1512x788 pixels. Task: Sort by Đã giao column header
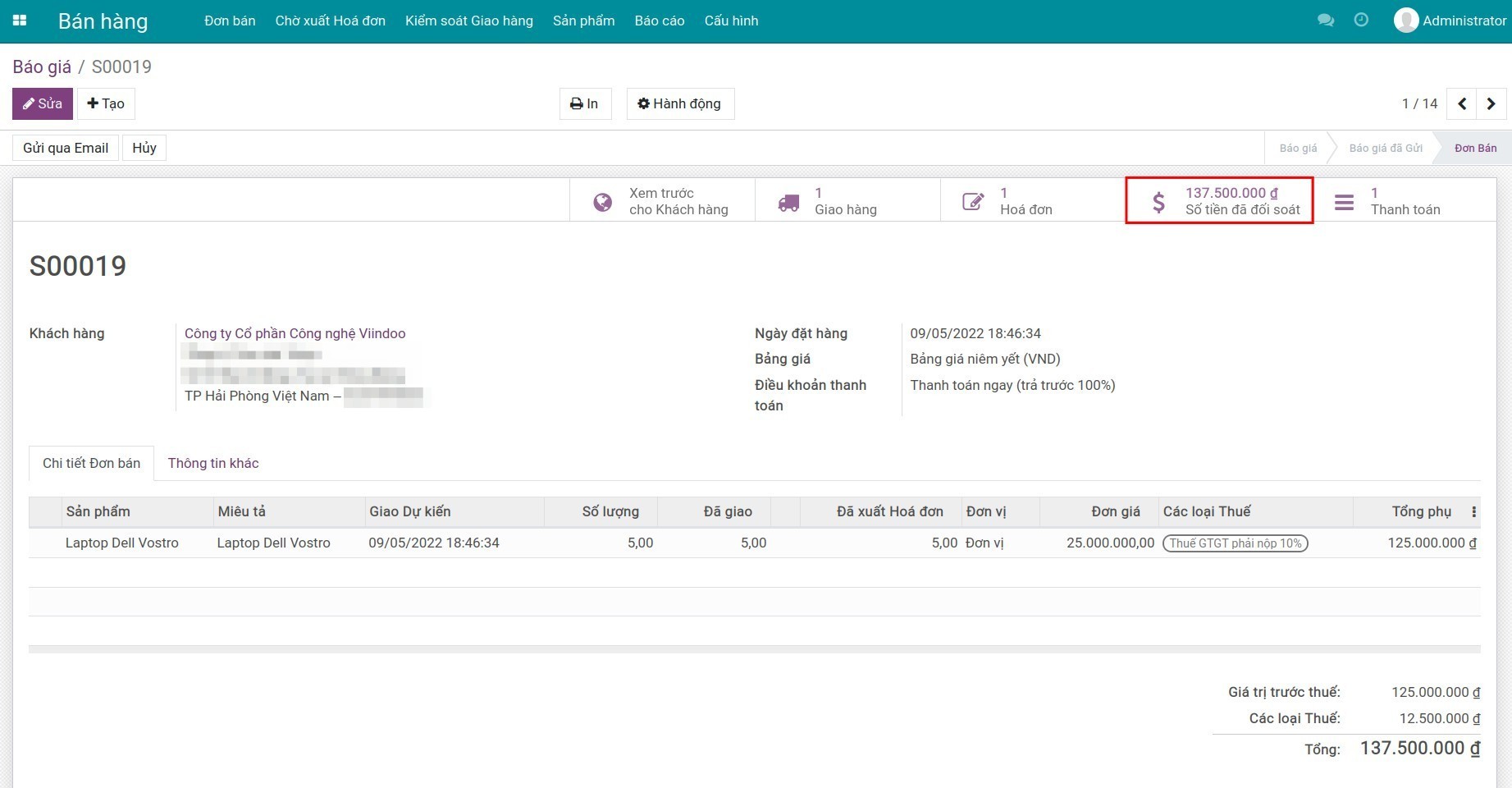(x=715, y=511)
